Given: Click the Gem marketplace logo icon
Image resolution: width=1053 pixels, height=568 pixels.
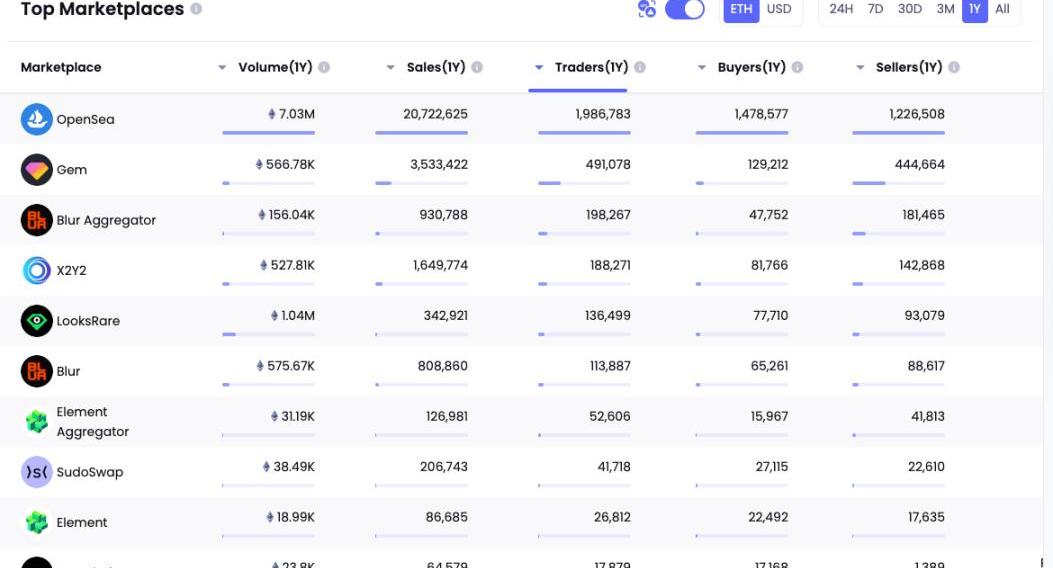Looking at the screenshot, I should coord(36,170).
